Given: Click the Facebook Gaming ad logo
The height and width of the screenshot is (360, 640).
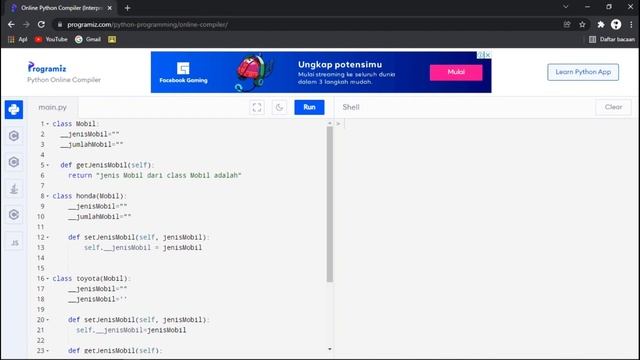Looking at the screenshot, I should coord(183,72).
